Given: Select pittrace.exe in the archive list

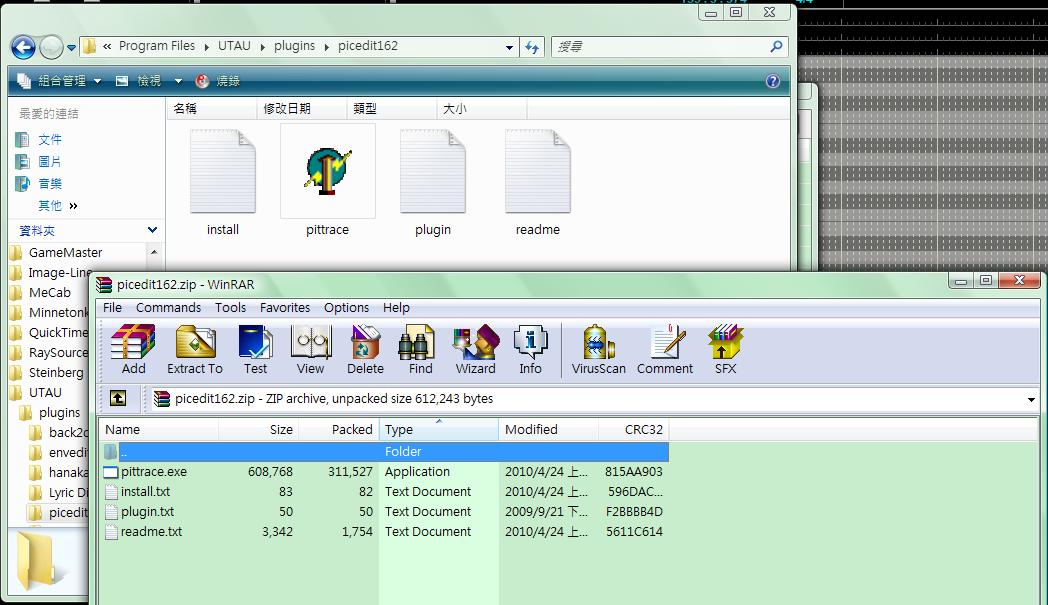Looking at the screenshot, I should point(386,471).
